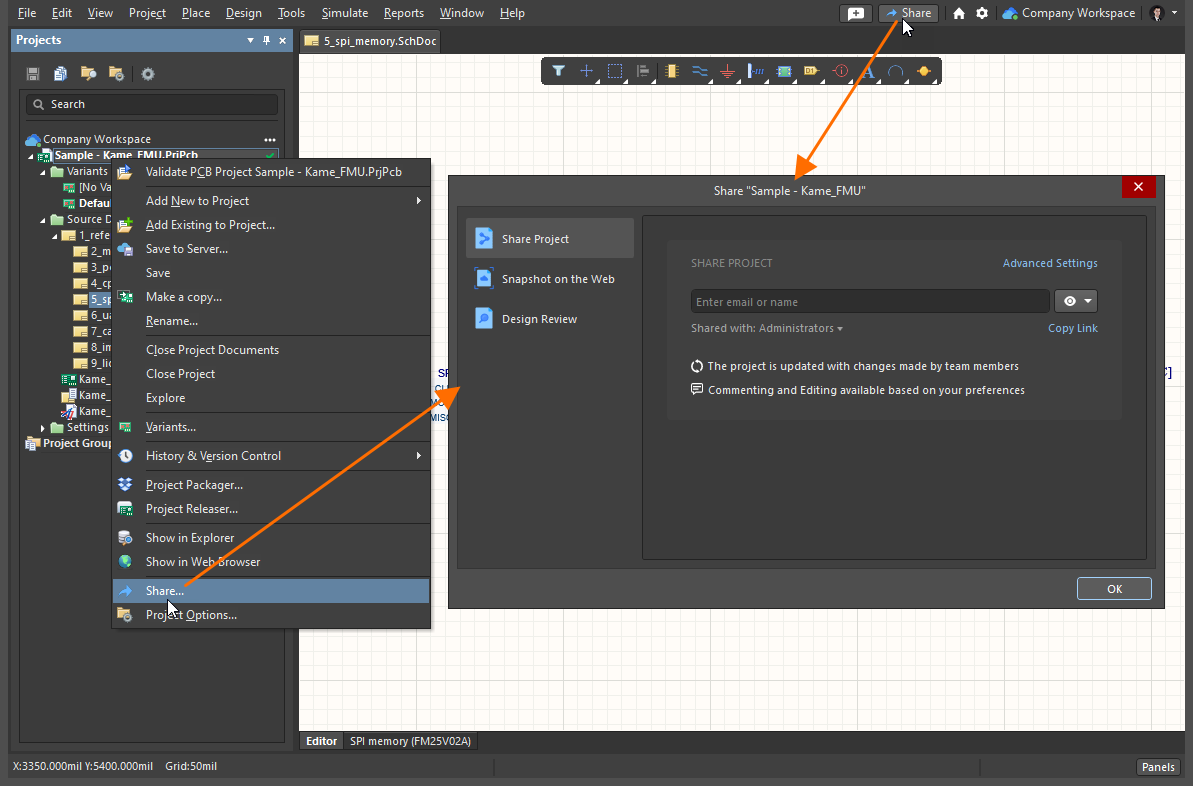Open the selection filter tool
Viewport: 1193px width, 786px height.
(558, 72)
